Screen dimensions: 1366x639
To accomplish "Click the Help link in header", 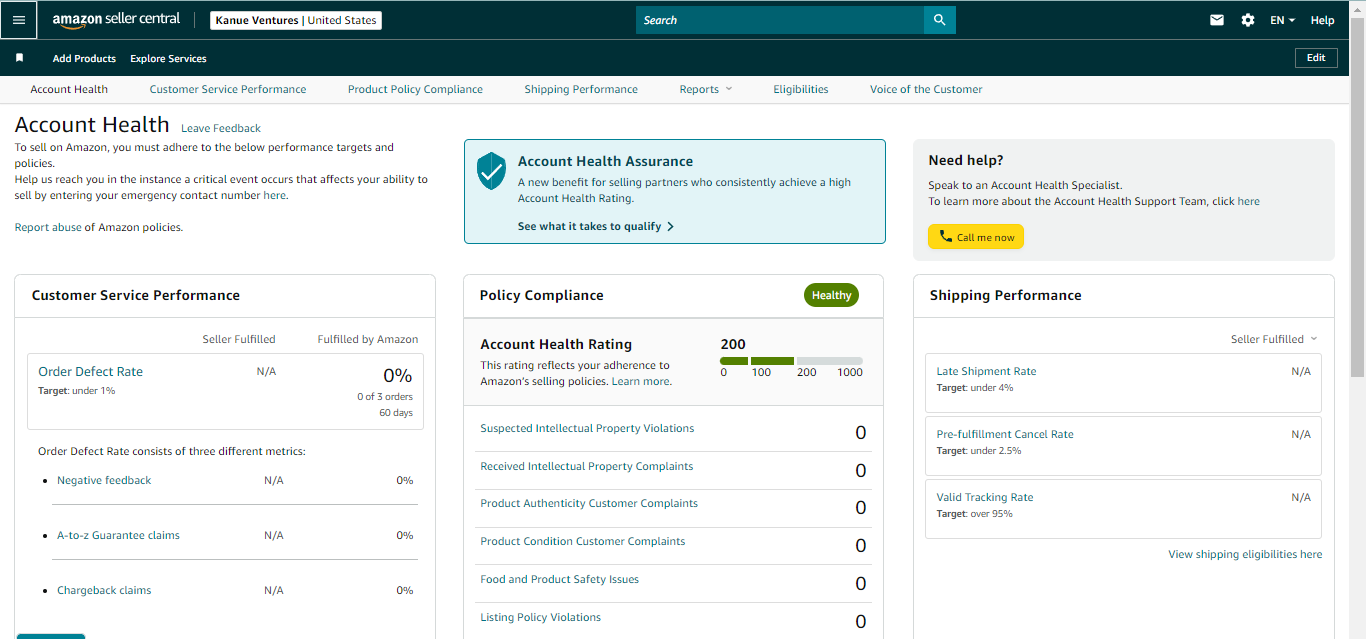I will tap(1322, 20).
